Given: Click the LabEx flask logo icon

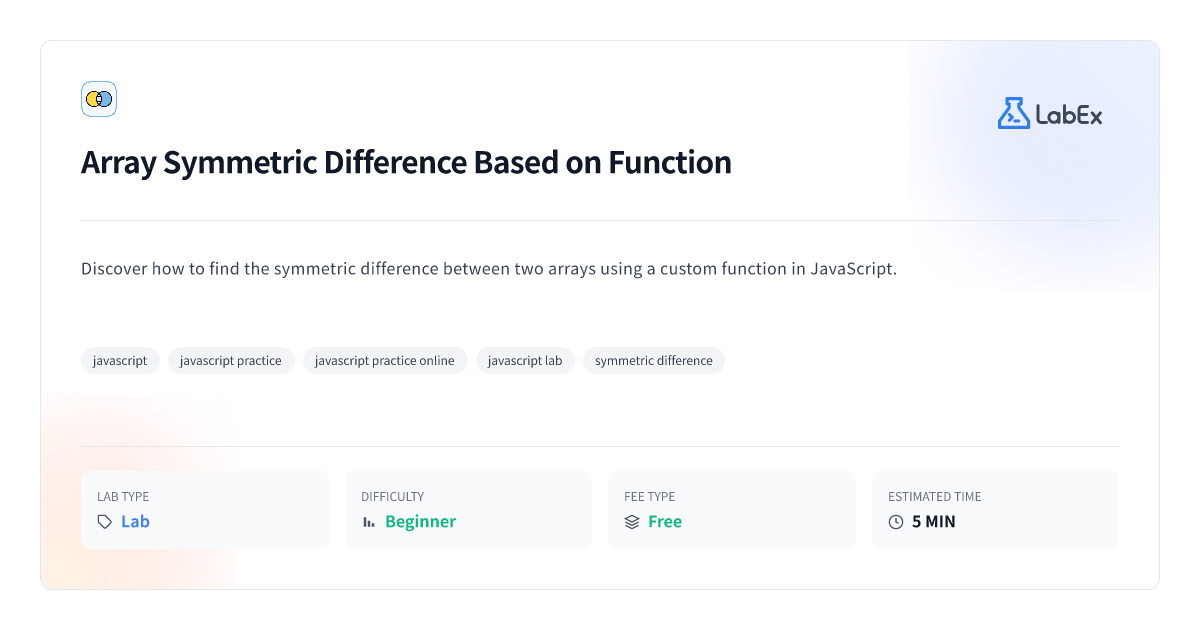Looking at the screenshot, I should pos(1013,113).
